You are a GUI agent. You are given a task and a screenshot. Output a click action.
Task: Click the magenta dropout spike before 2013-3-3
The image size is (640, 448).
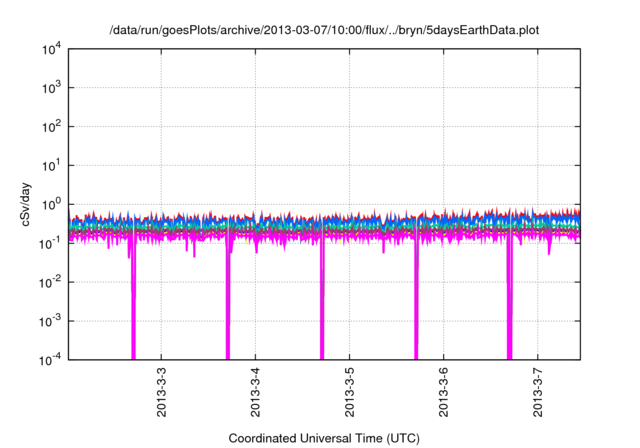[133, 298]
